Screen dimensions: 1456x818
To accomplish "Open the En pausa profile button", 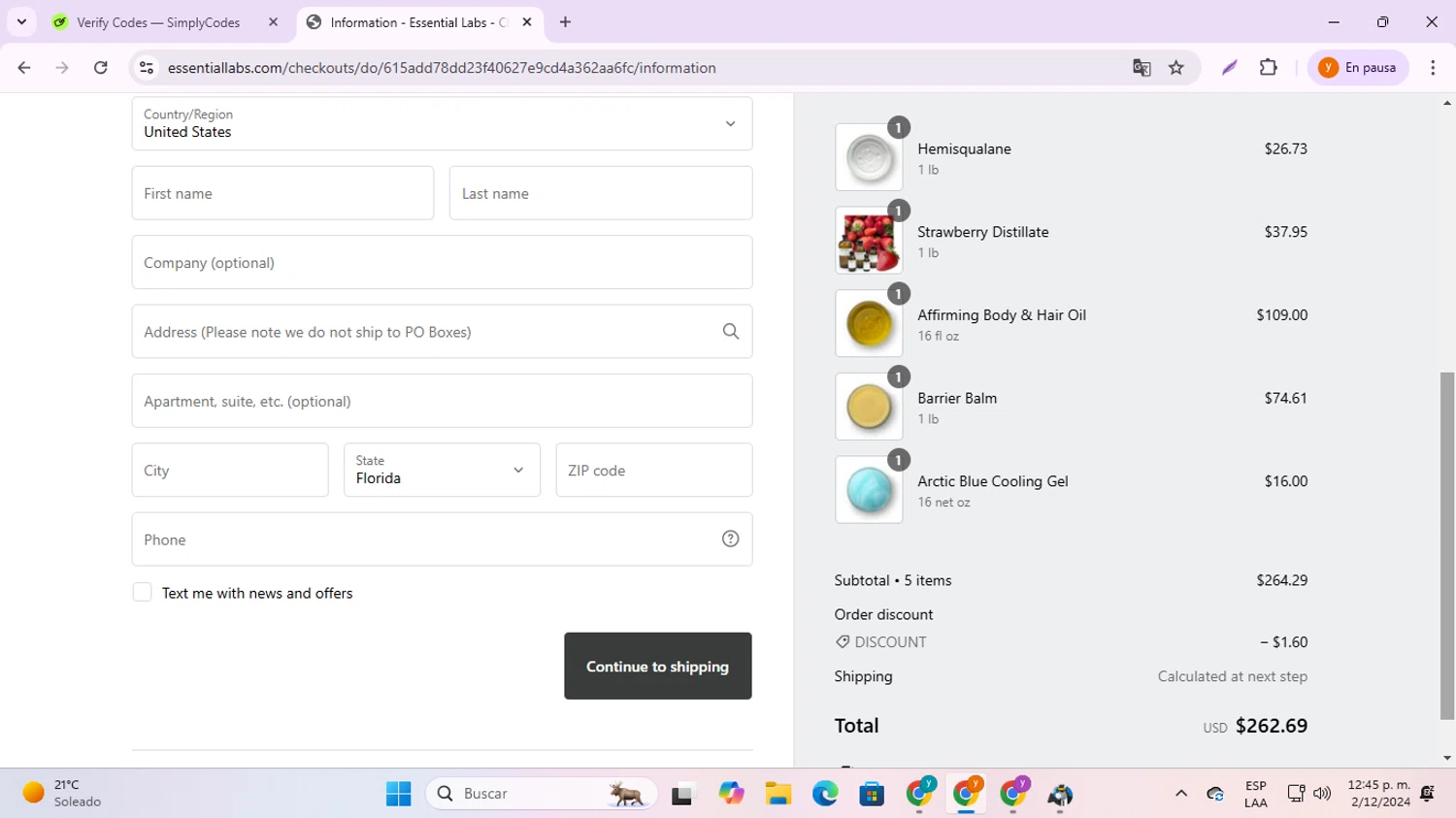I will 1358,68.
